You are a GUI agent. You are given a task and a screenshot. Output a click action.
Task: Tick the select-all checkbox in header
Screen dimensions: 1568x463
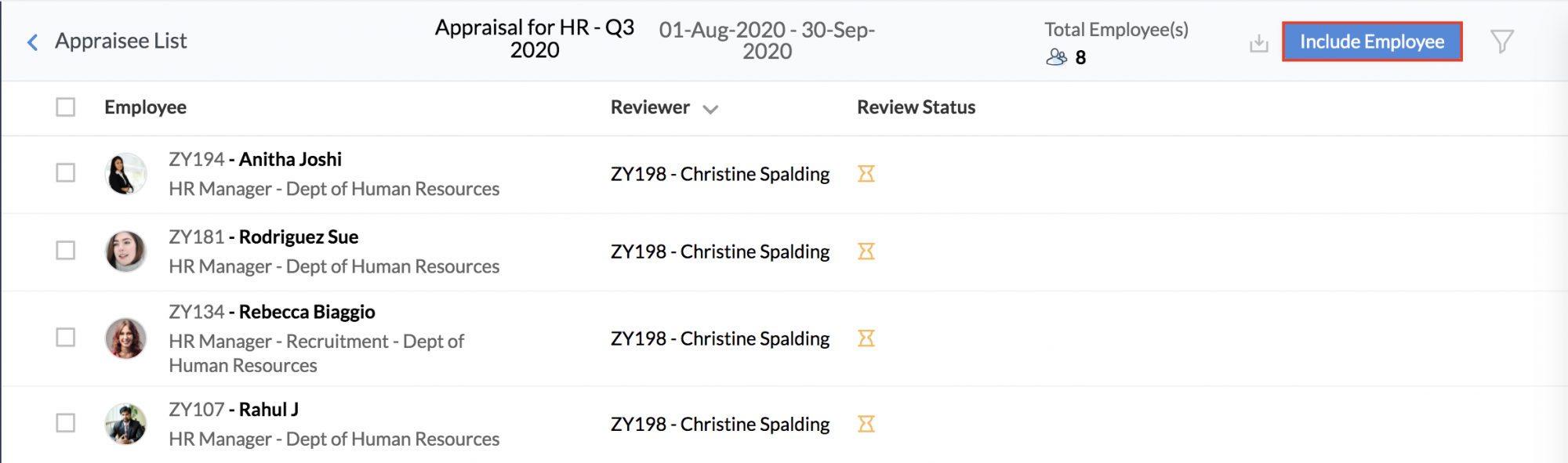(x=66, y=107)
